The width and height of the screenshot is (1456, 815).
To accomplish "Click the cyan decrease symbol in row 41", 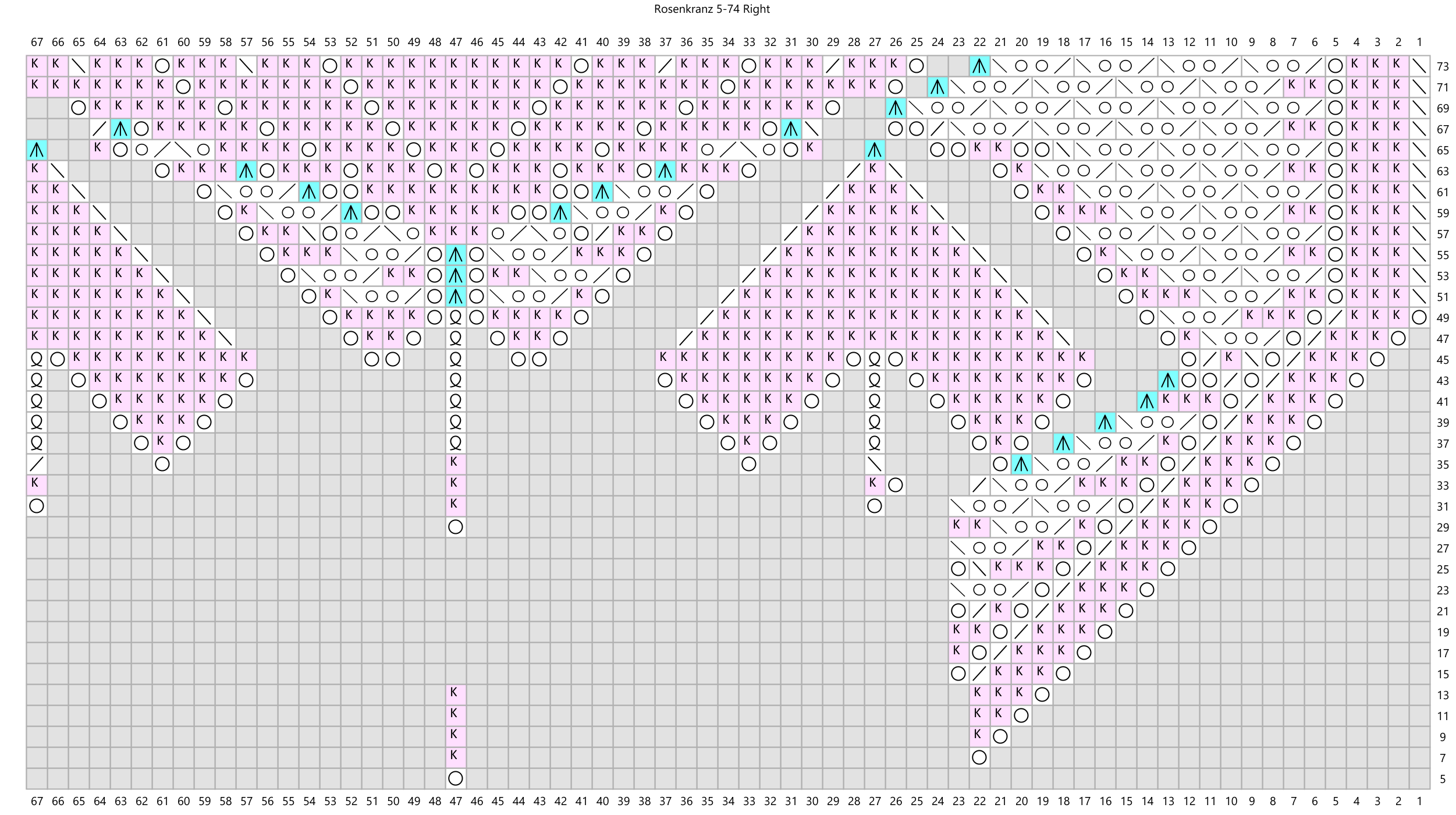I will point(1147,401).
